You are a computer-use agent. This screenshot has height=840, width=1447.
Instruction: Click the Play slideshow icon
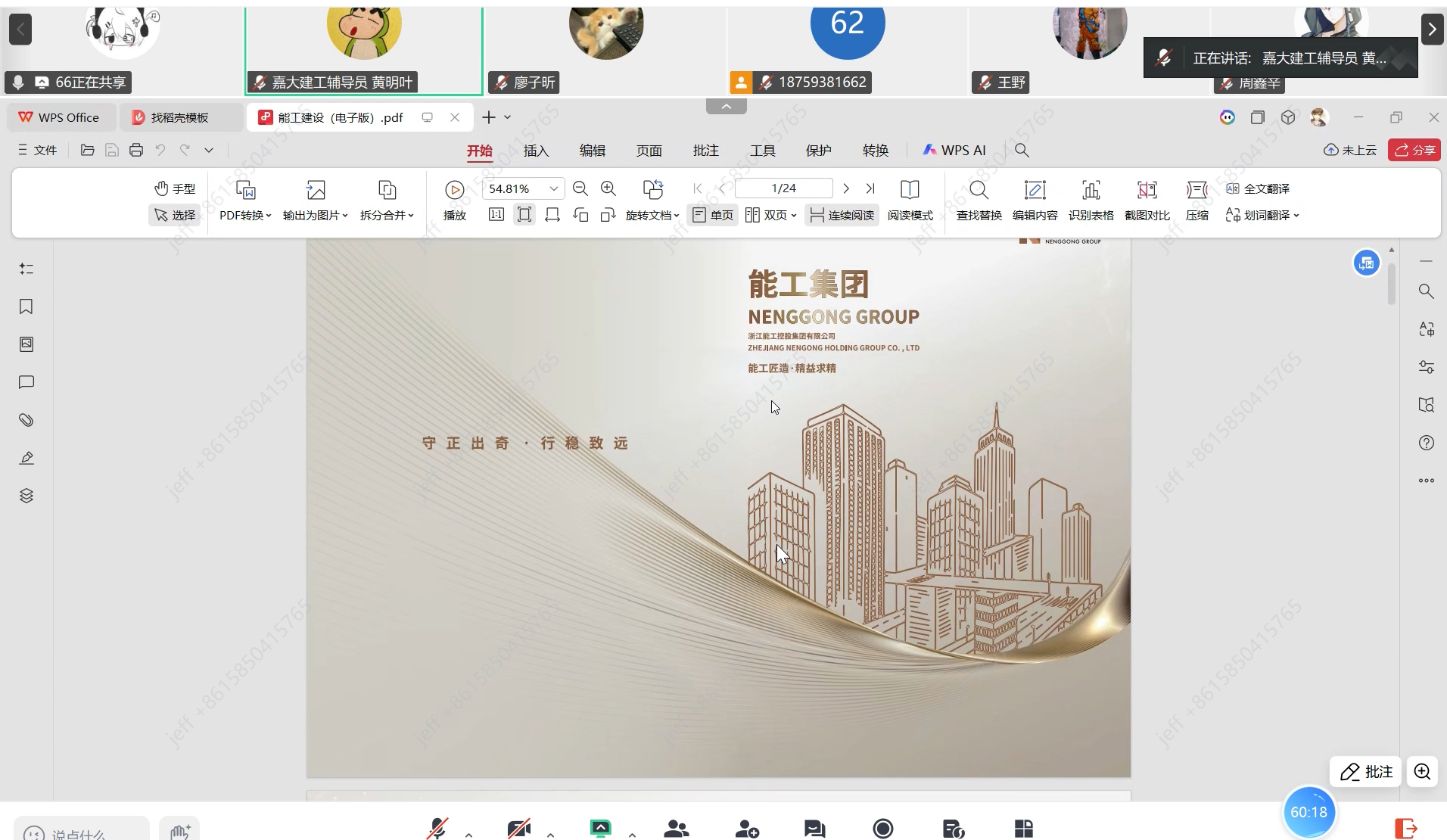(455, 190)
